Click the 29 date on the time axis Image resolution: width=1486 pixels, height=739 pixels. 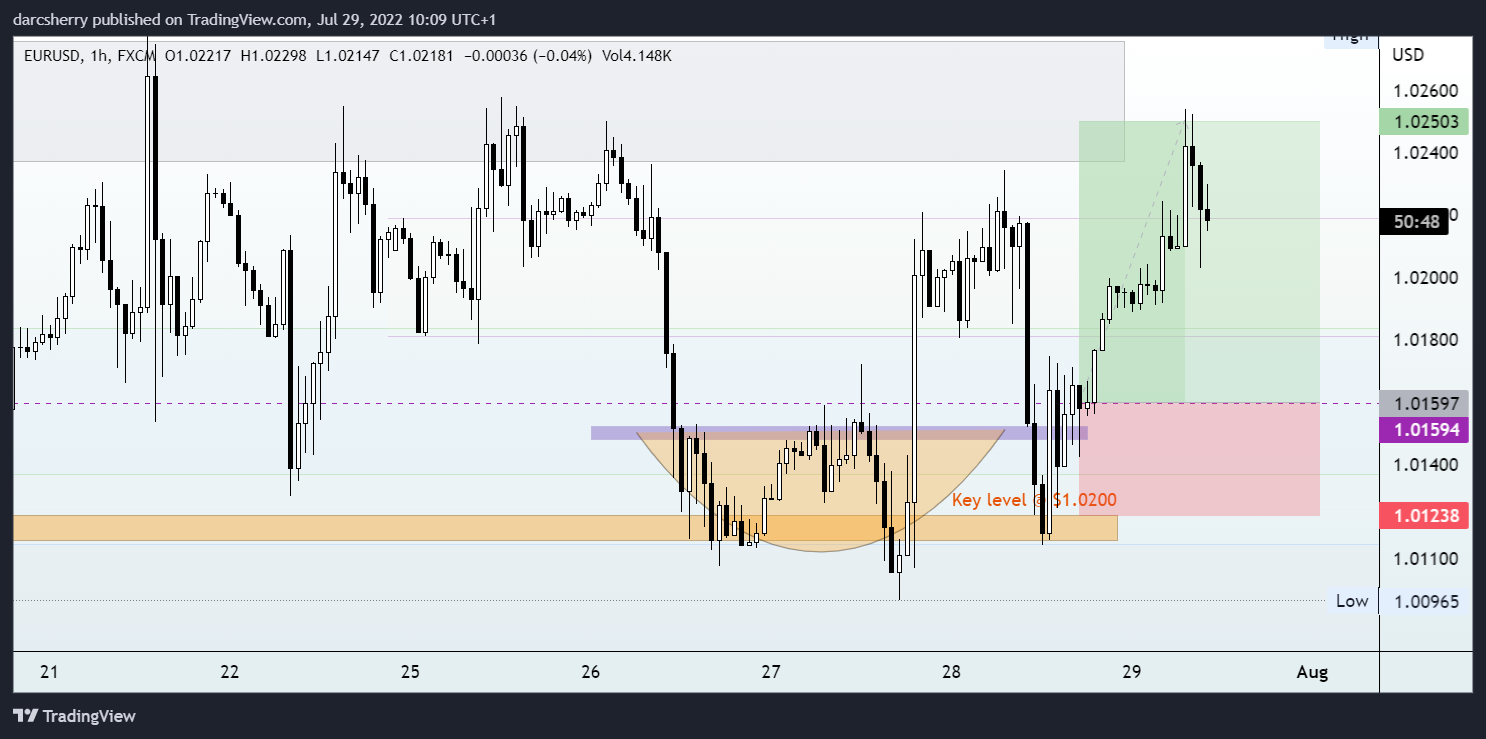1132,672
